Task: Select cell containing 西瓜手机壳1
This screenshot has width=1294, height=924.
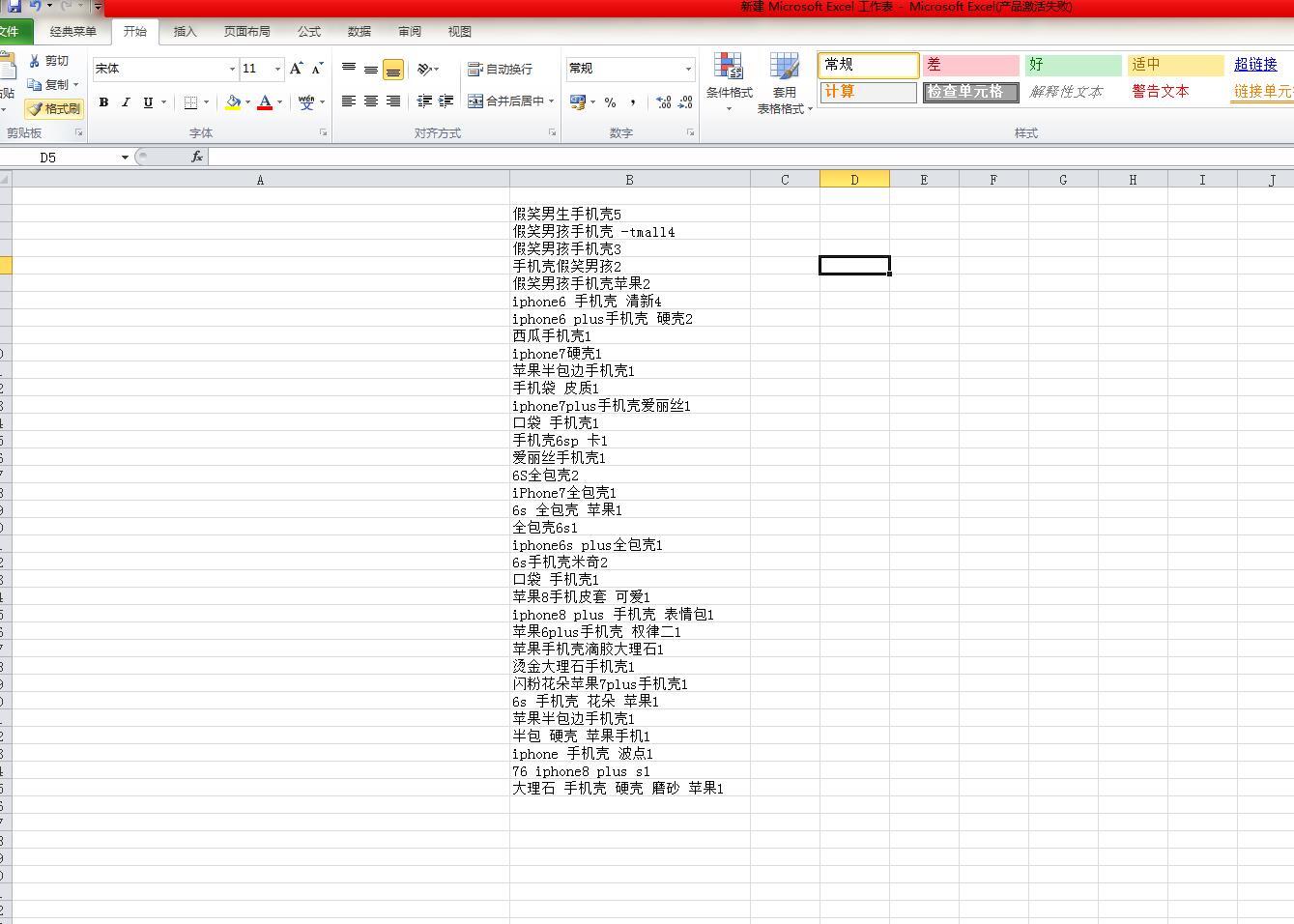Action: coord(630,335)
